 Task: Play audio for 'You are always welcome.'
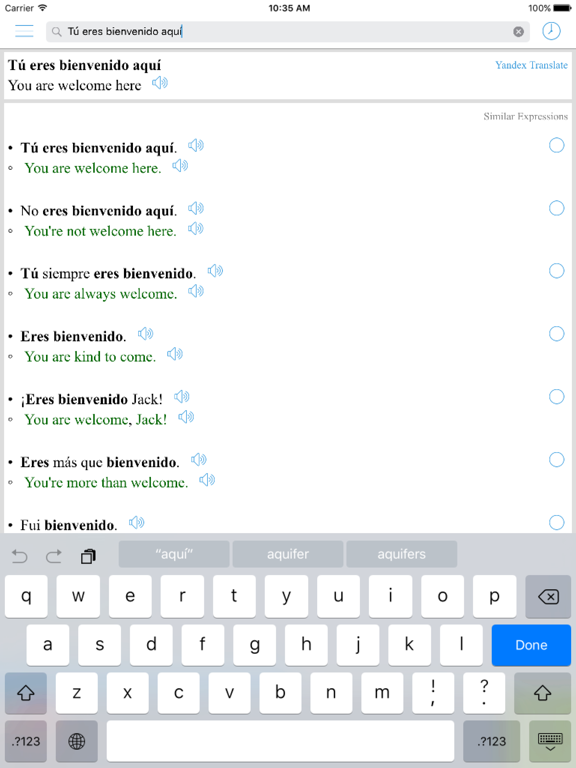click(x=196, y=291)
